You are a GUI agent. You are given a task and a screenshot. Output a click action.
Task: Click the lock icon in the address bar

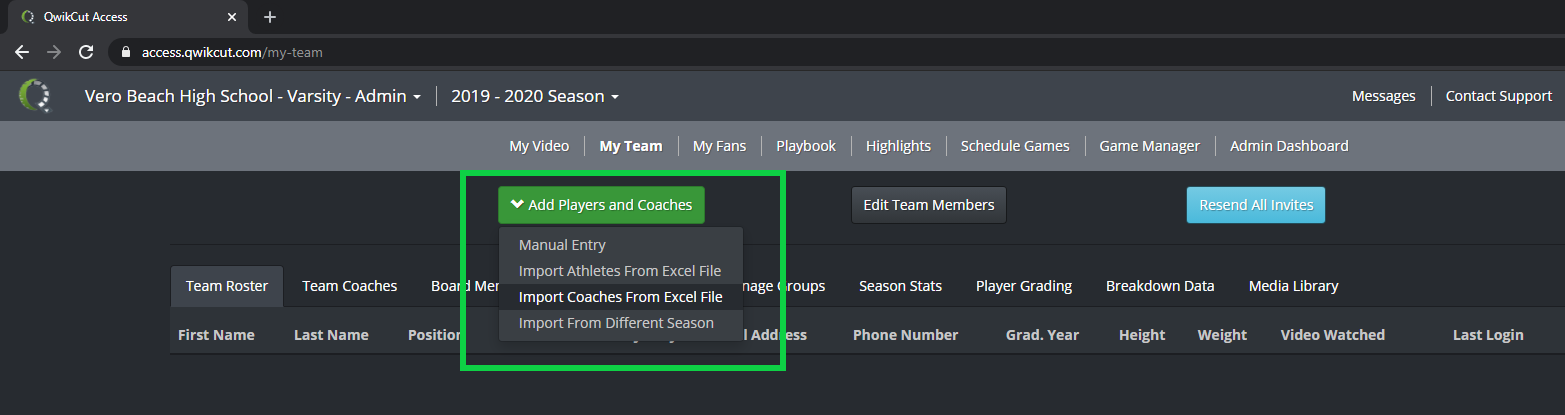click(126, 52)
